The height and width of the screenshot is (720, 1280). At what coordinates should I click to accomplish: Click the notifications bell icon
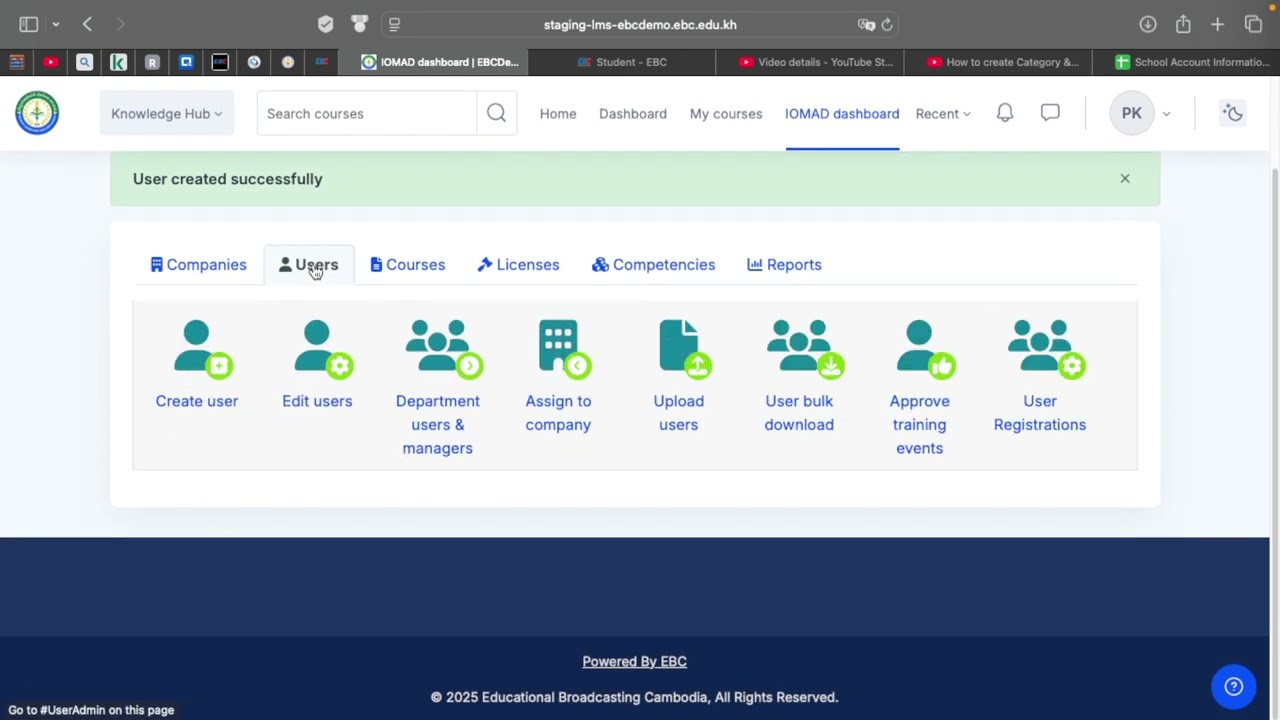[x=1005, y=113]
